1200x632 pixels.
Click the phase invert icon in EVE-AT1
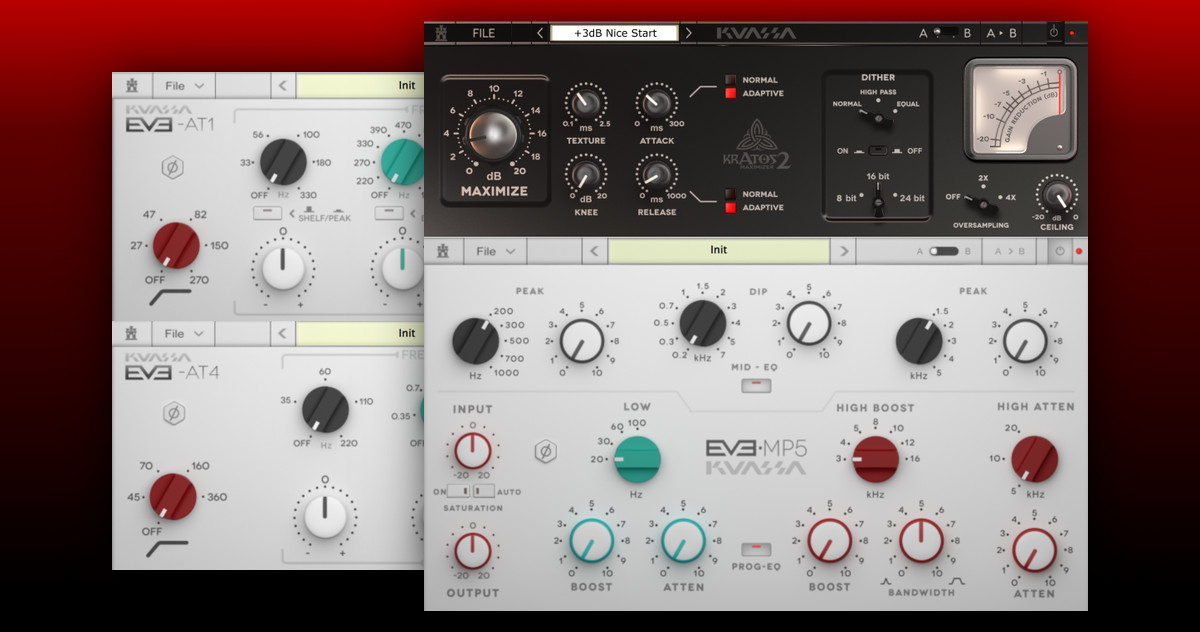point(173,167)
